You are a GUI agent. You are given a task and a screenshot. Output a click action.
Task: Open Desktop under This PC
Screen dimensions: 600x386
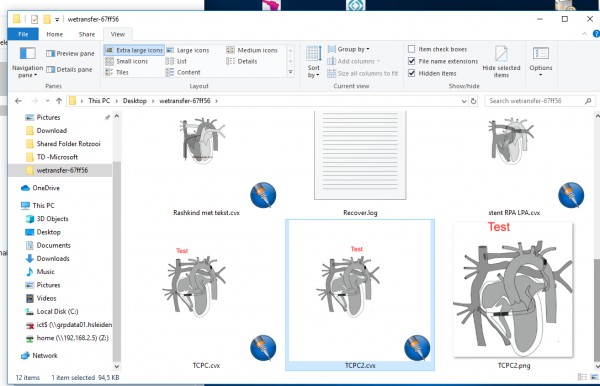[48, 232]
